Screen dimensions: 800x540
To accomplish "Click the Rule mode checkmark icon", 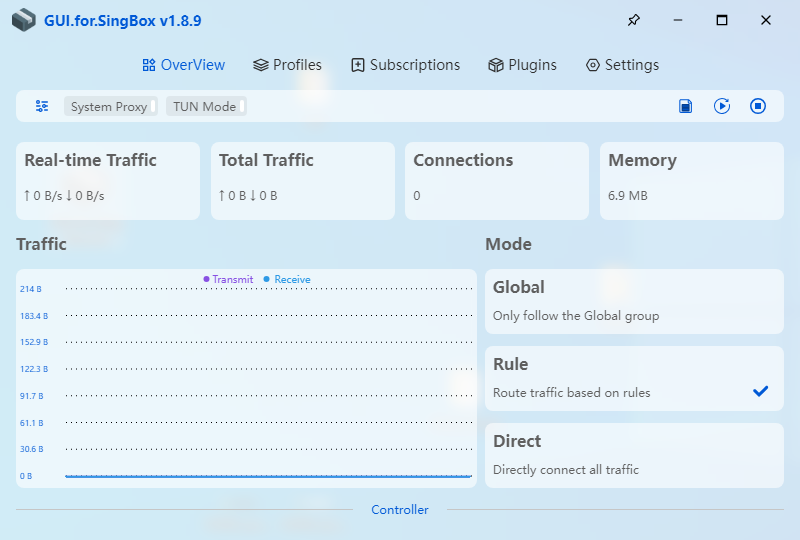I will tap(760, 391).
